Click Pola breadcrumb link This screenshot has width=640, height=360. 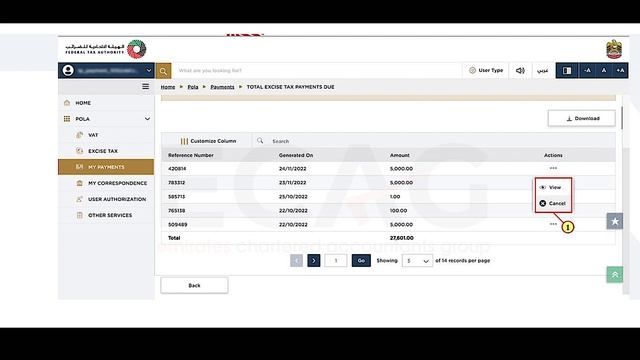coord(193,87)
